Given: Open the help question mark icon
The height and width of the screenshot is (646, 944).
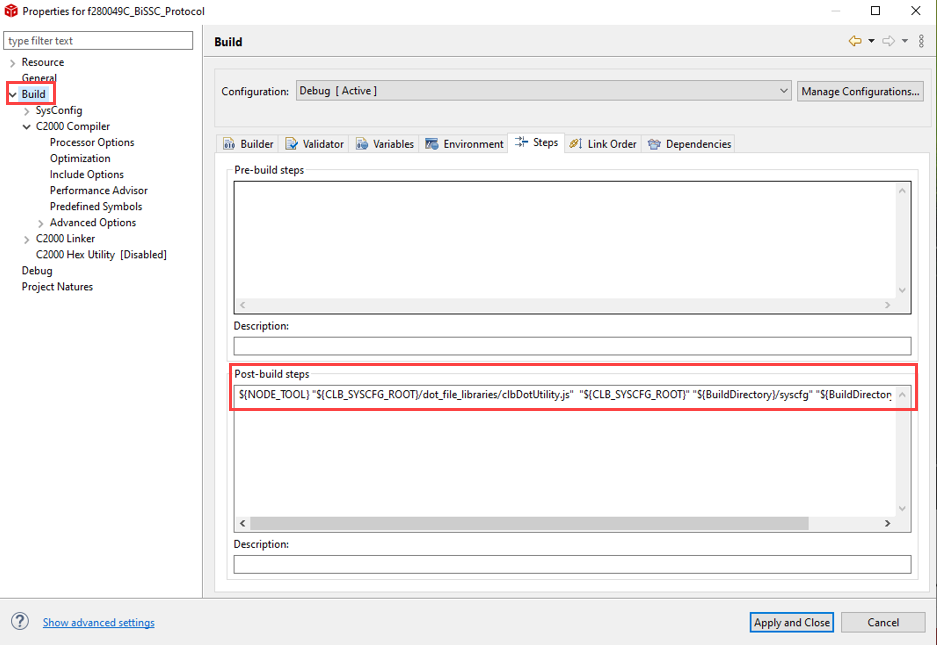Looking at the screenshot, I should [20, 621].
